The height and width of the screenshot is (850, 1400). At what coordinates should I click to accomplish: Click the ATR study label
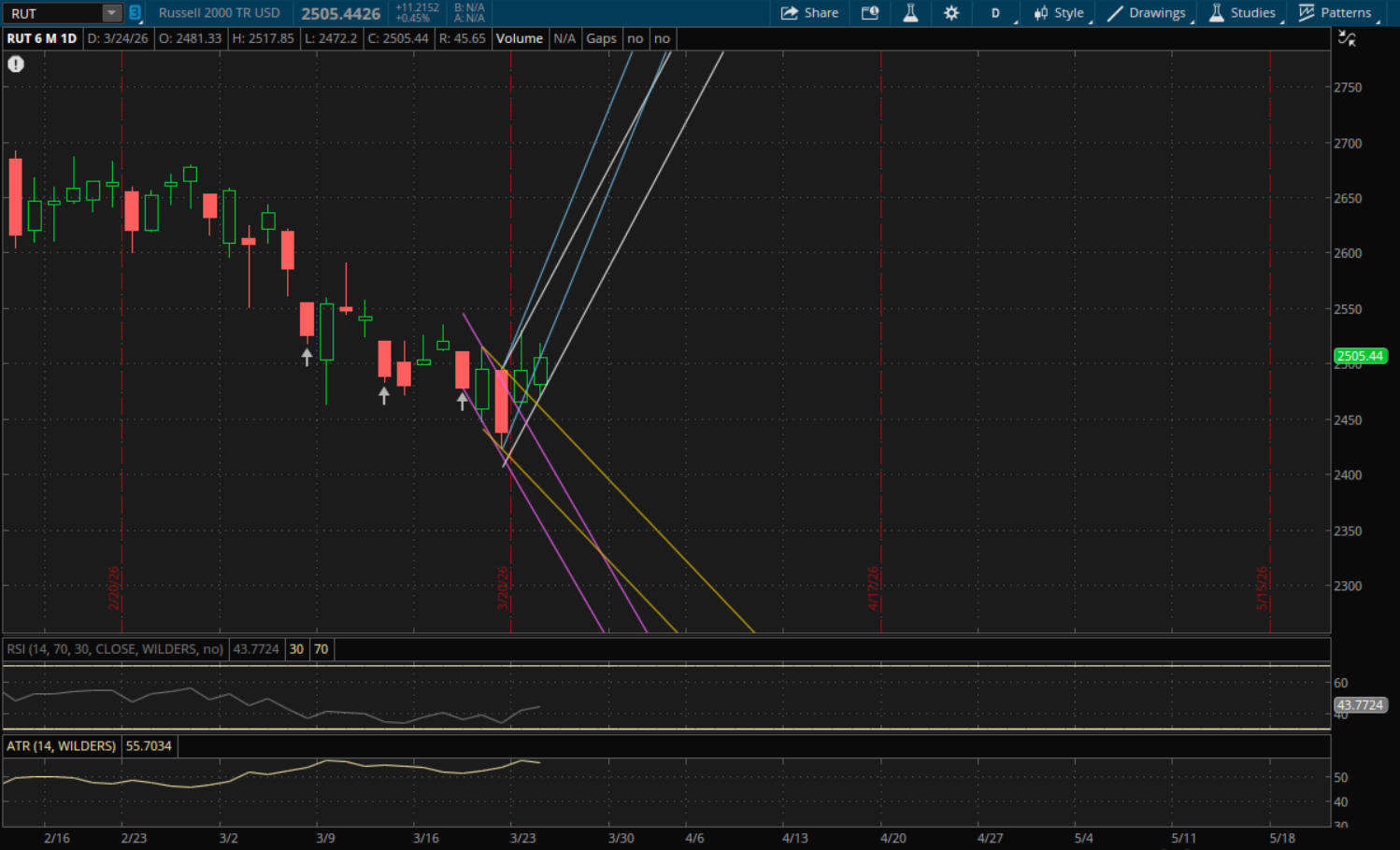point(62,746)
